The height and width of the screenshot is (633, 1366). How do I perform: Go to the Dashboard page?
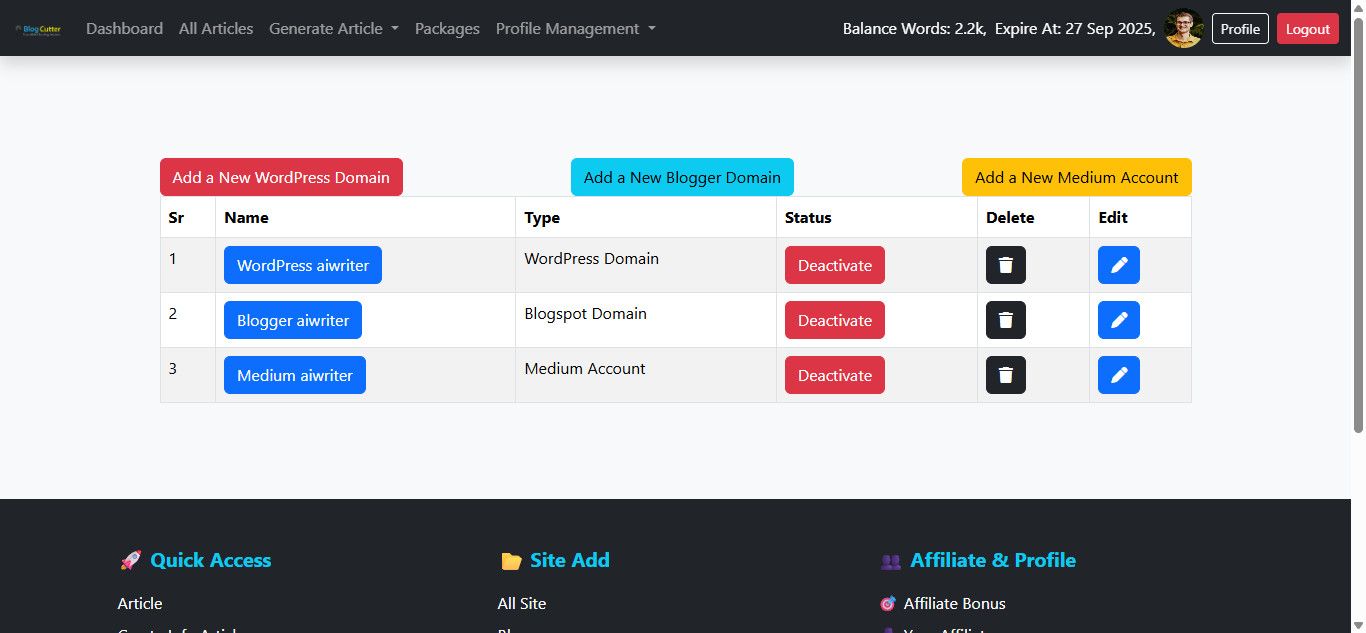coord(124,29)
